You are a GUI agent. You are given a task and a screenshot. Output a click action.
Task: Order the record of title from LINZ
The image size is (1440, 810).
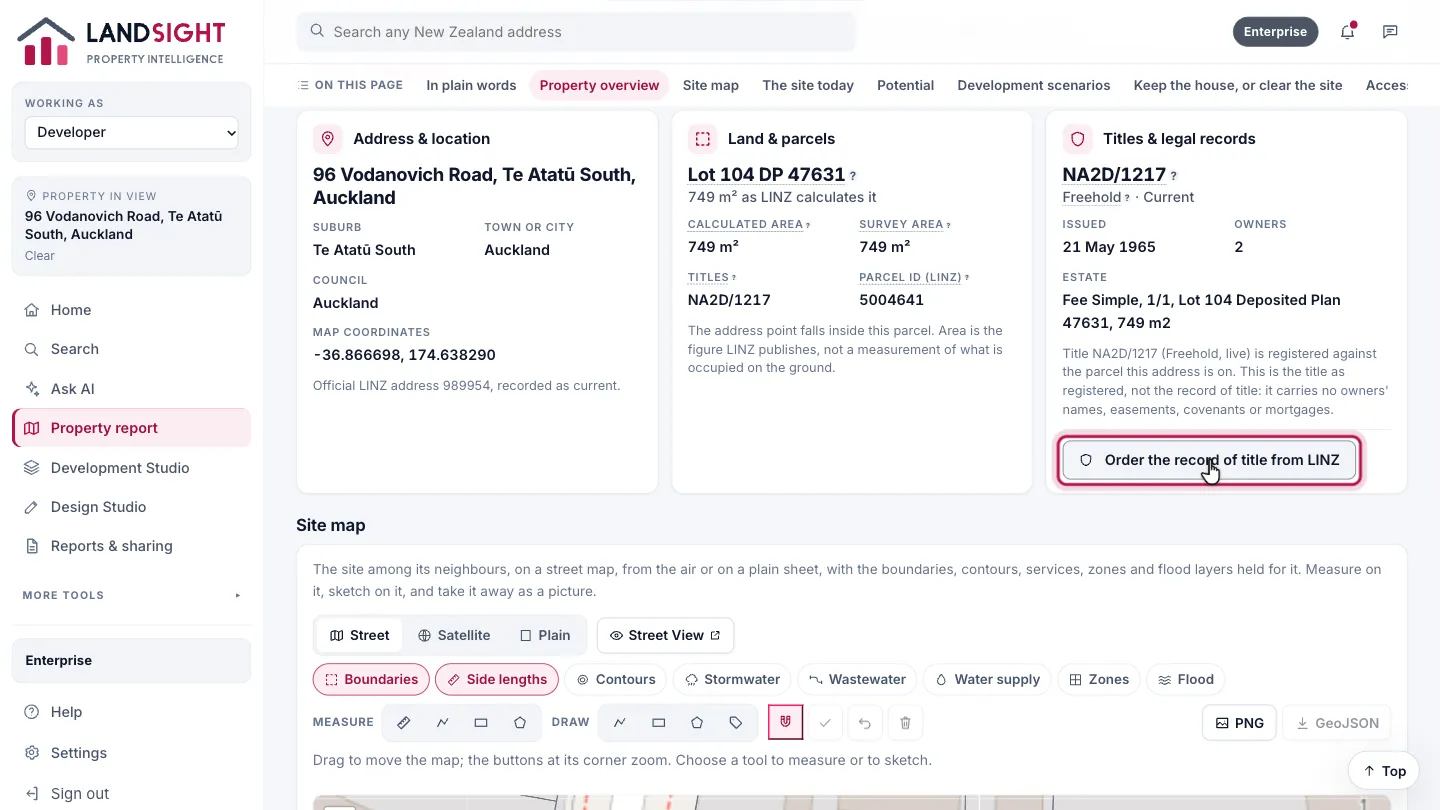1209,460
